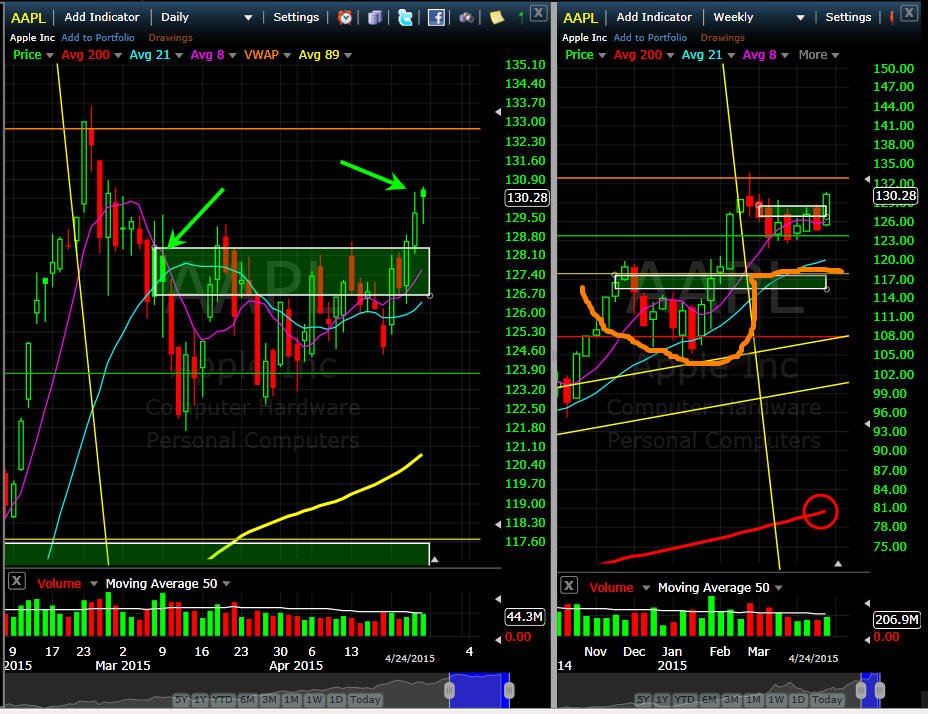Take a chart snapshot with camera icon
Image resolution: width=928 pixels, height=714 pixels.
coord(466,18)
